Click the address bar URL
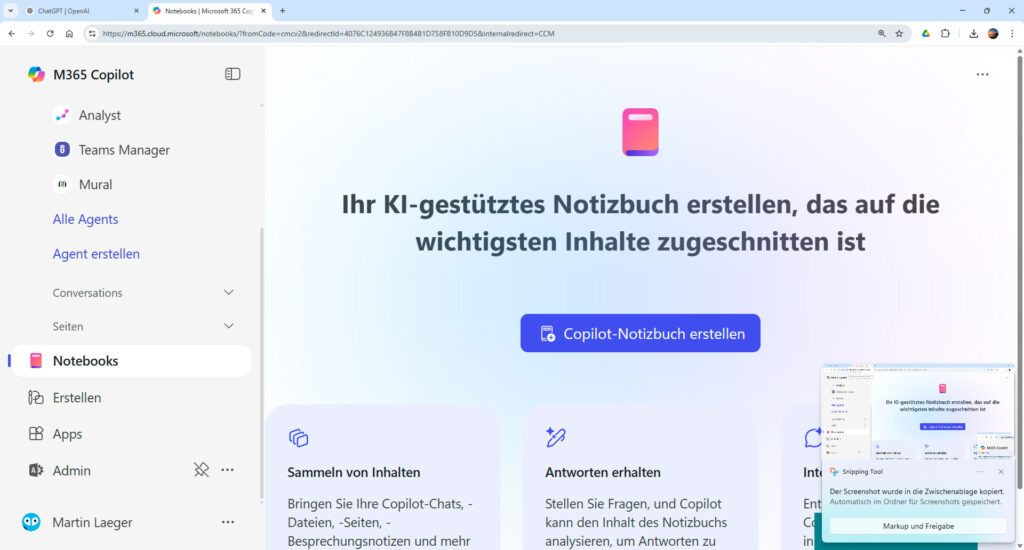Screen dimensions: 1024x550 328,33
